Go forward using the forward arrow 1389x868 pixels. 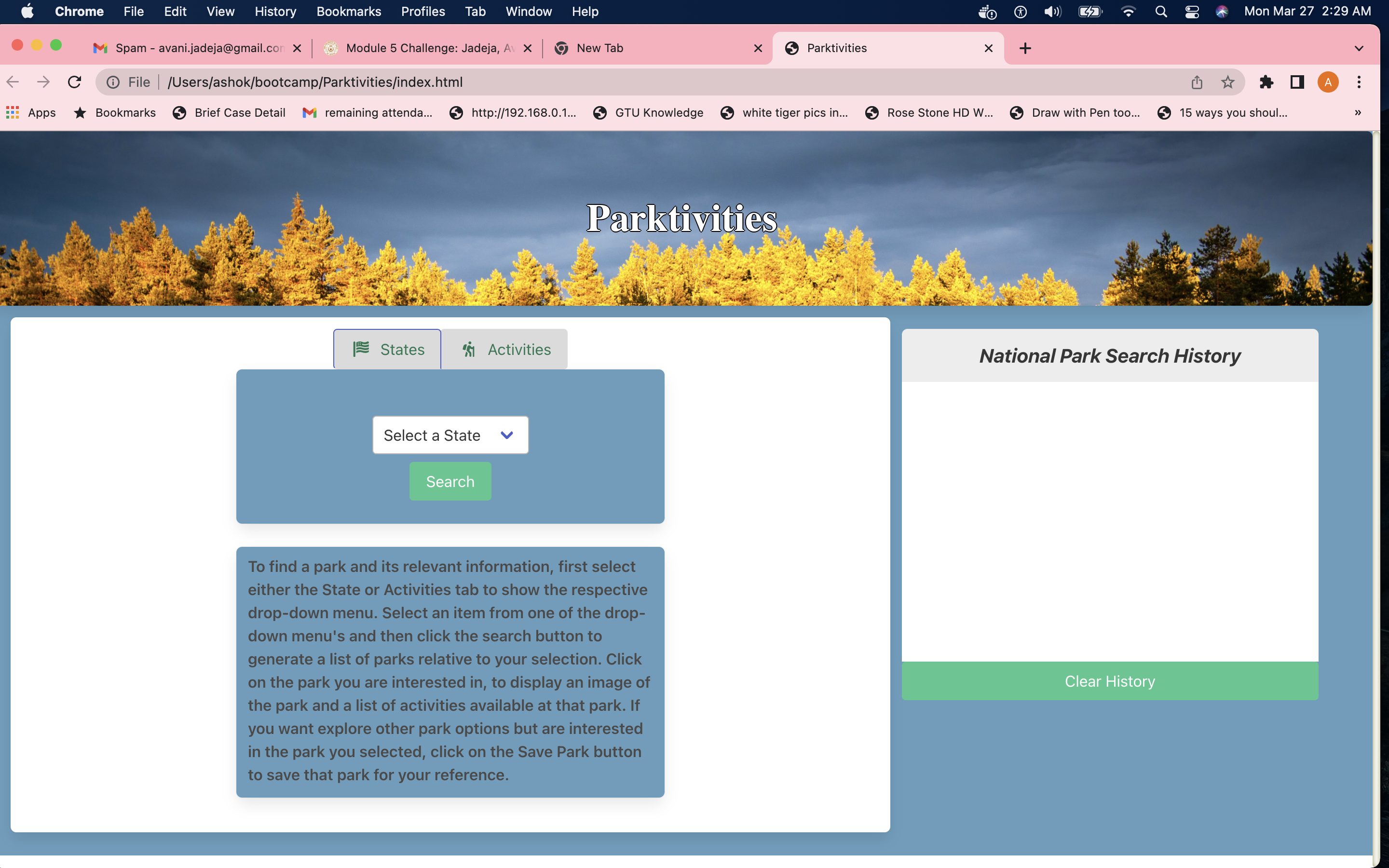point(43,82)
